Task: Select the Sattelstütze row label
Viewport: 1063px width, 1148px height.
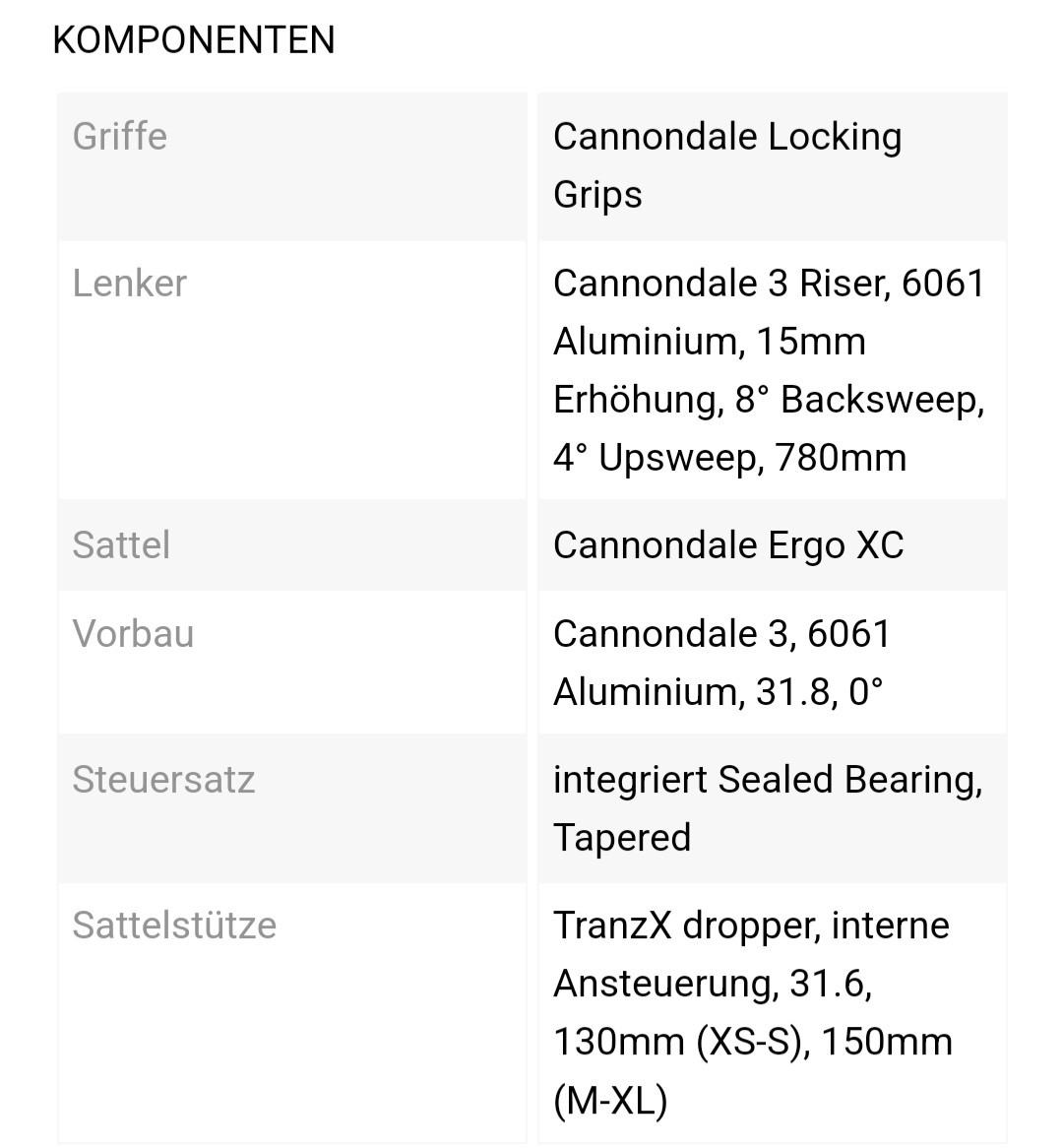Action: [x=174, y=925]
